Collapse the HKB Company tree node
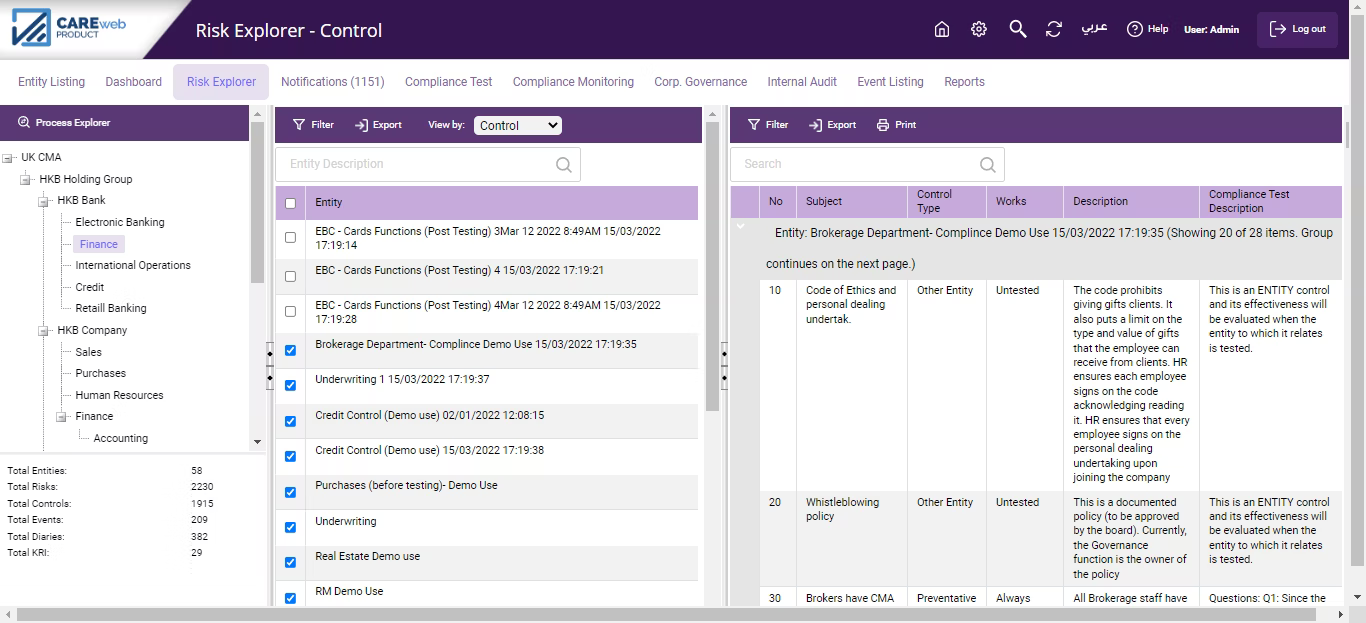The height and width of the screenshot is (623, 1366). coord(42,330)
